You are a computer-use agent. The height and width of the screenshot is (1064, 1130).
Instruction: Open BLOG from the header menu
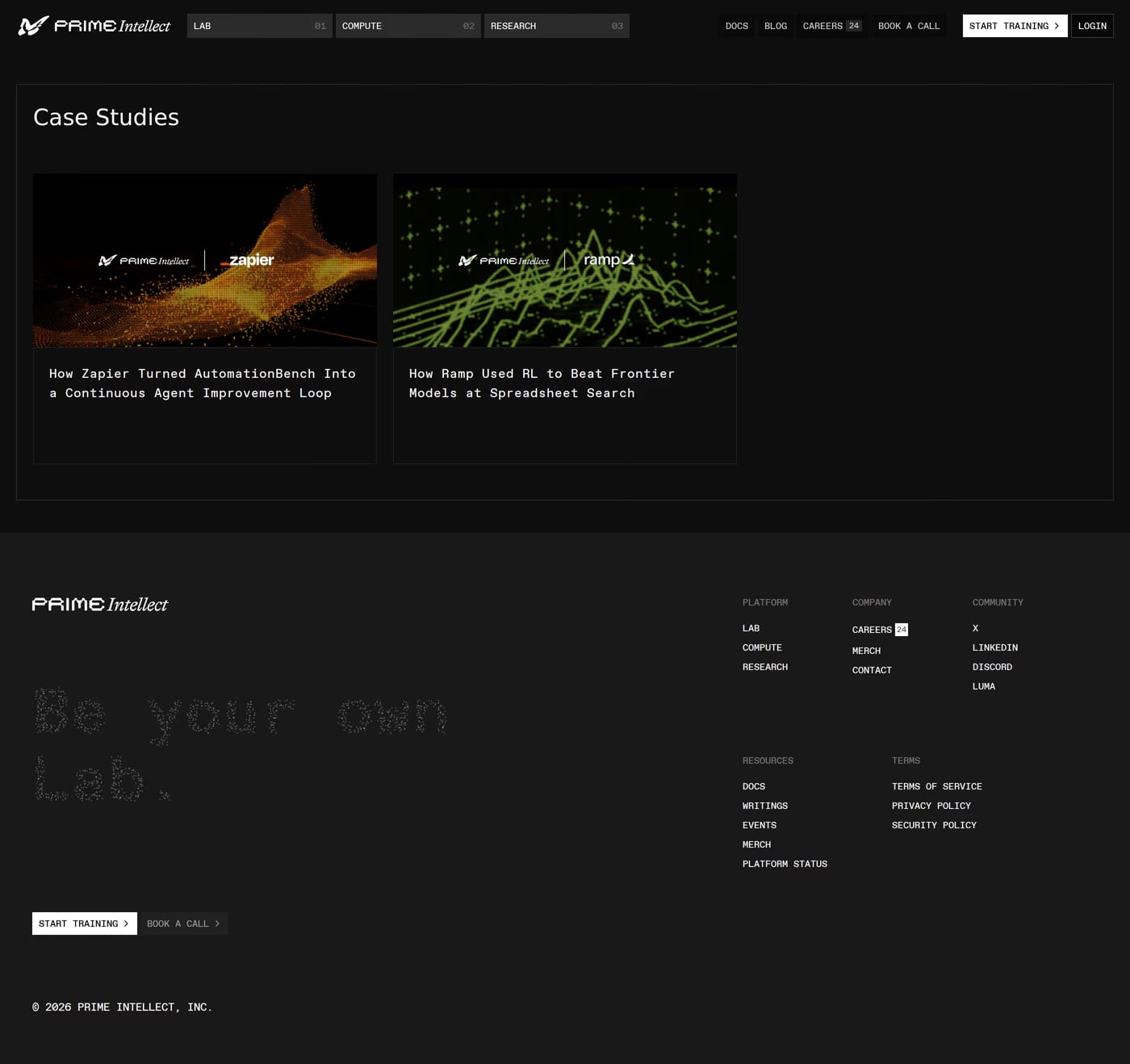pos(776,26)
